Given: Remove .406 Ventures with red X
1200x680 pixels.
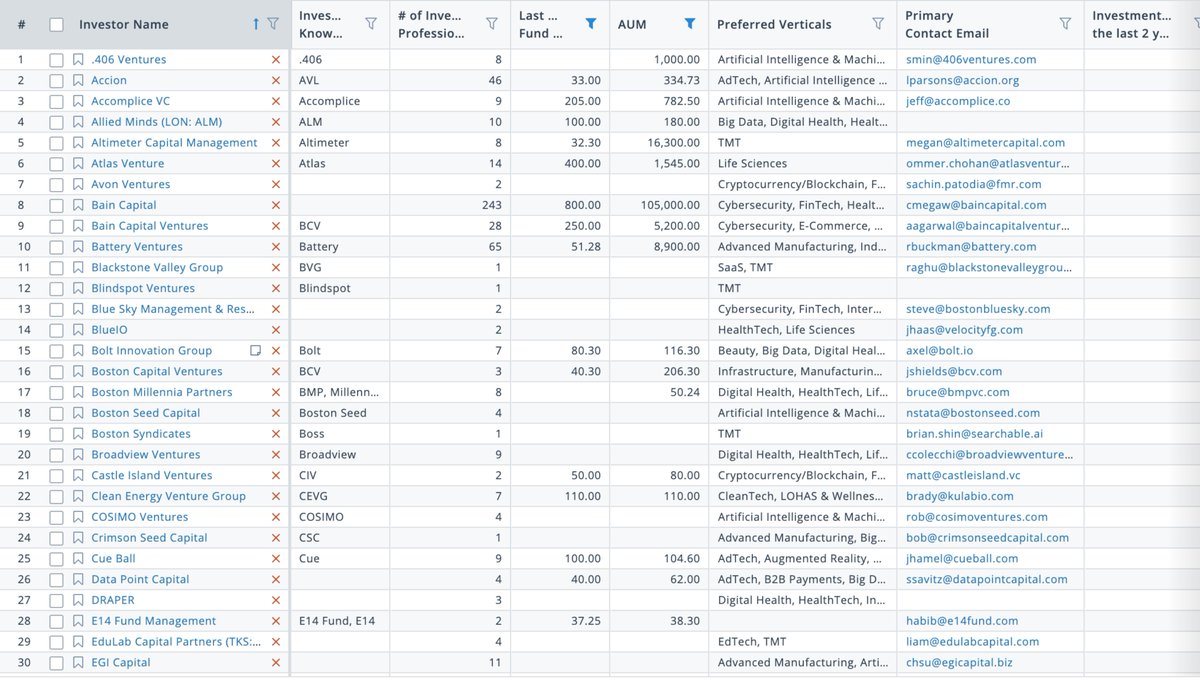Looking at the screenshot, I should click(276, 60).
